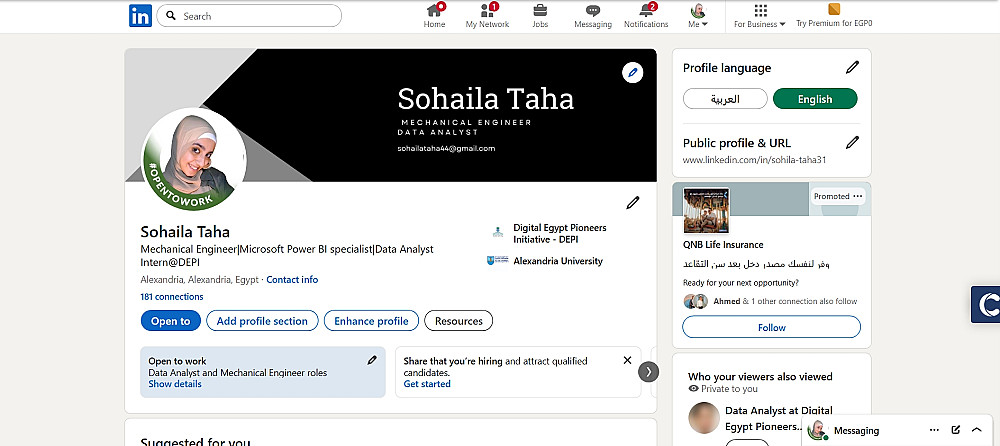The width and height of the screenshot is (1000, 446).
Task: Open Notifications bell icon
Action: [646, 16]
